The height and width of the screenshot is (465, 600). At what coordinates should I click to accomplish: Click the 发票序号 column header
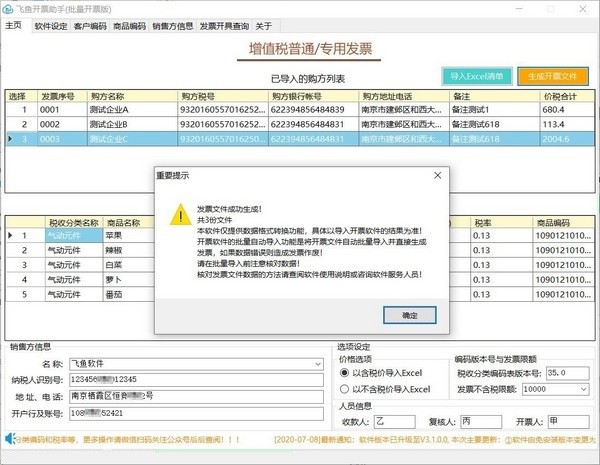(x=62, y=96)
